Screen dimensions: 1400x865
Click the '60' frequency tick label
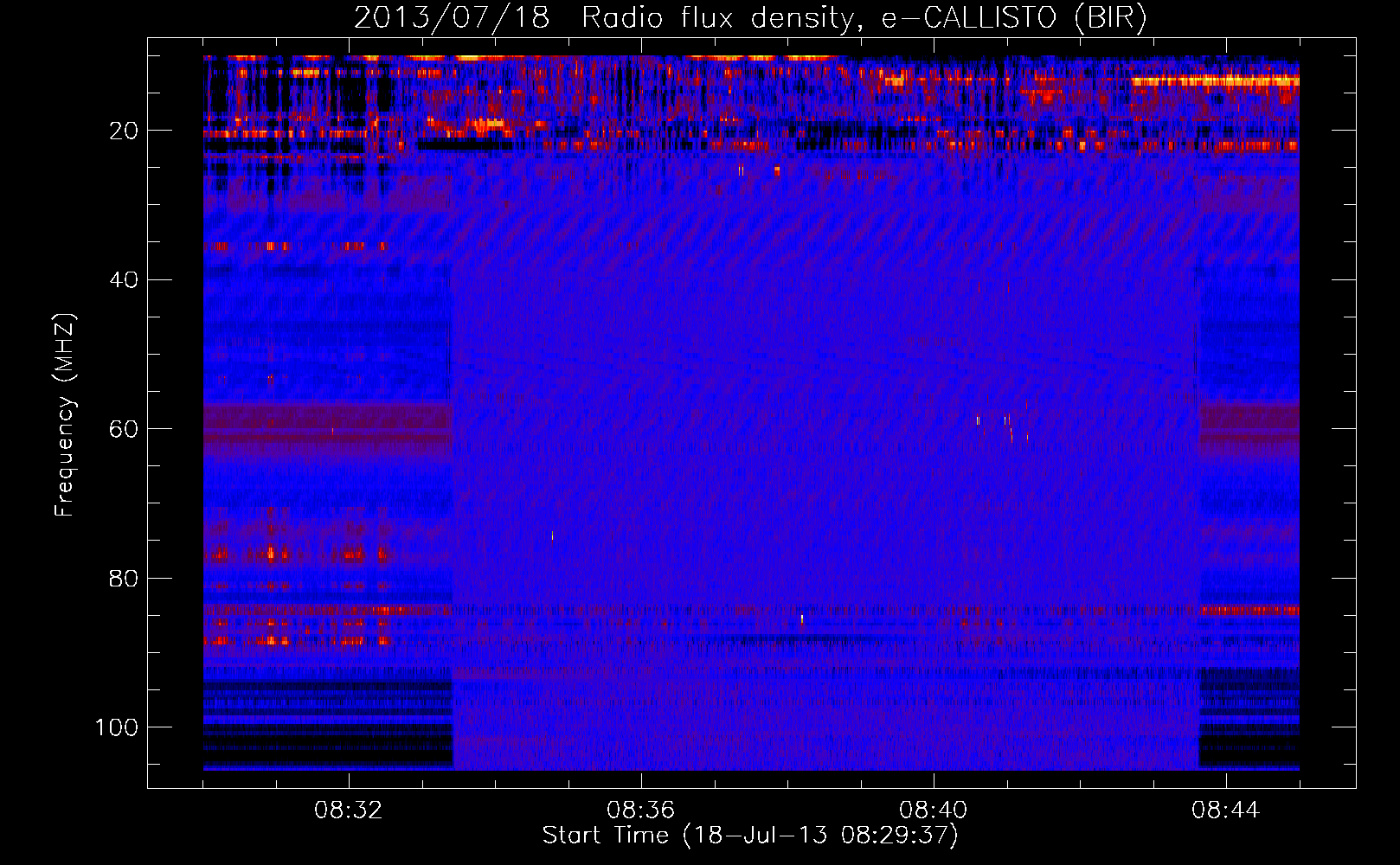125,429
